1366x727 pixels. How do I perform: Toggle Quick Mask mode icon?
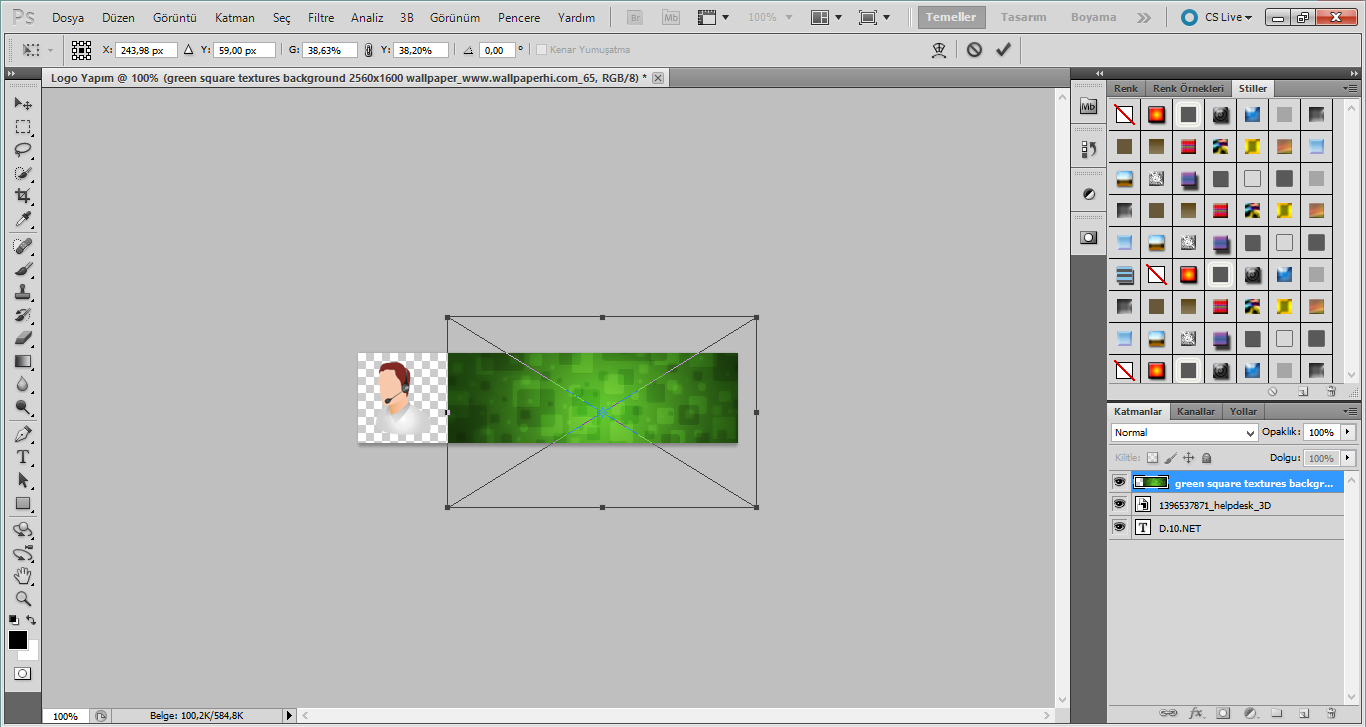(23, 674)
